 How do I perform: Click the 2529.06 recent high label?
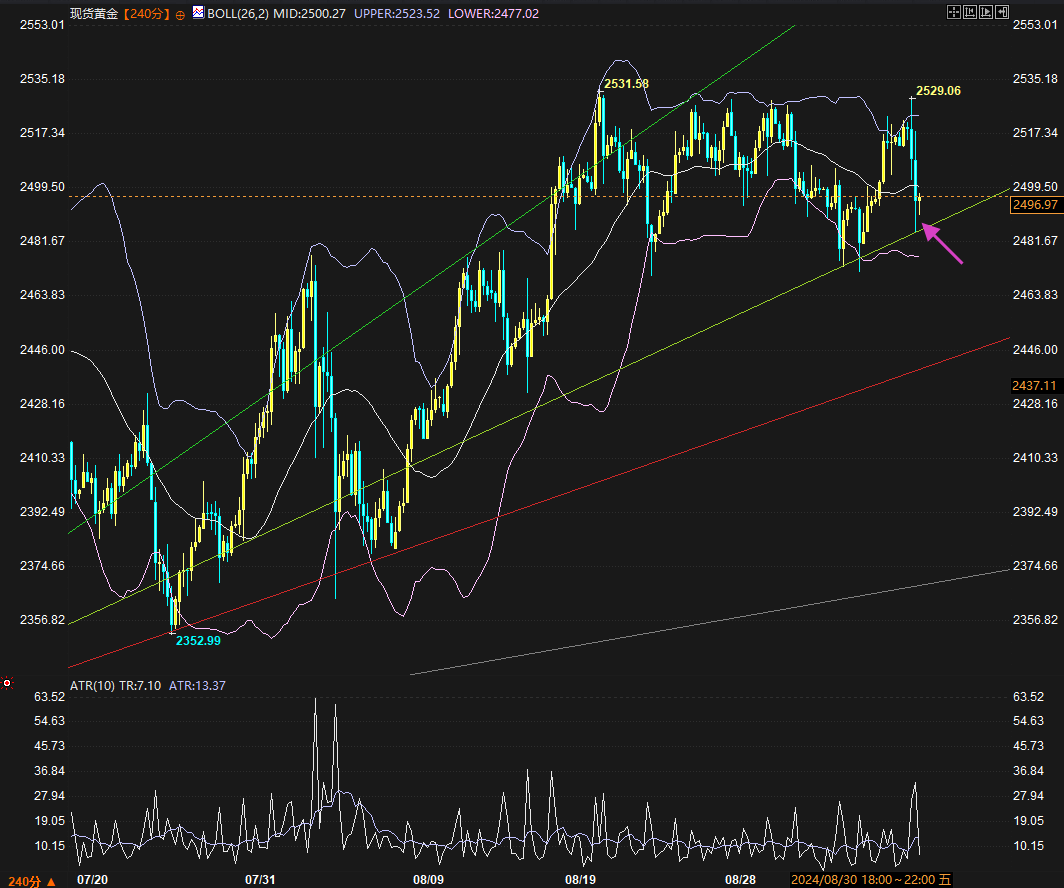pyautogui.click(x=938, y=91)
